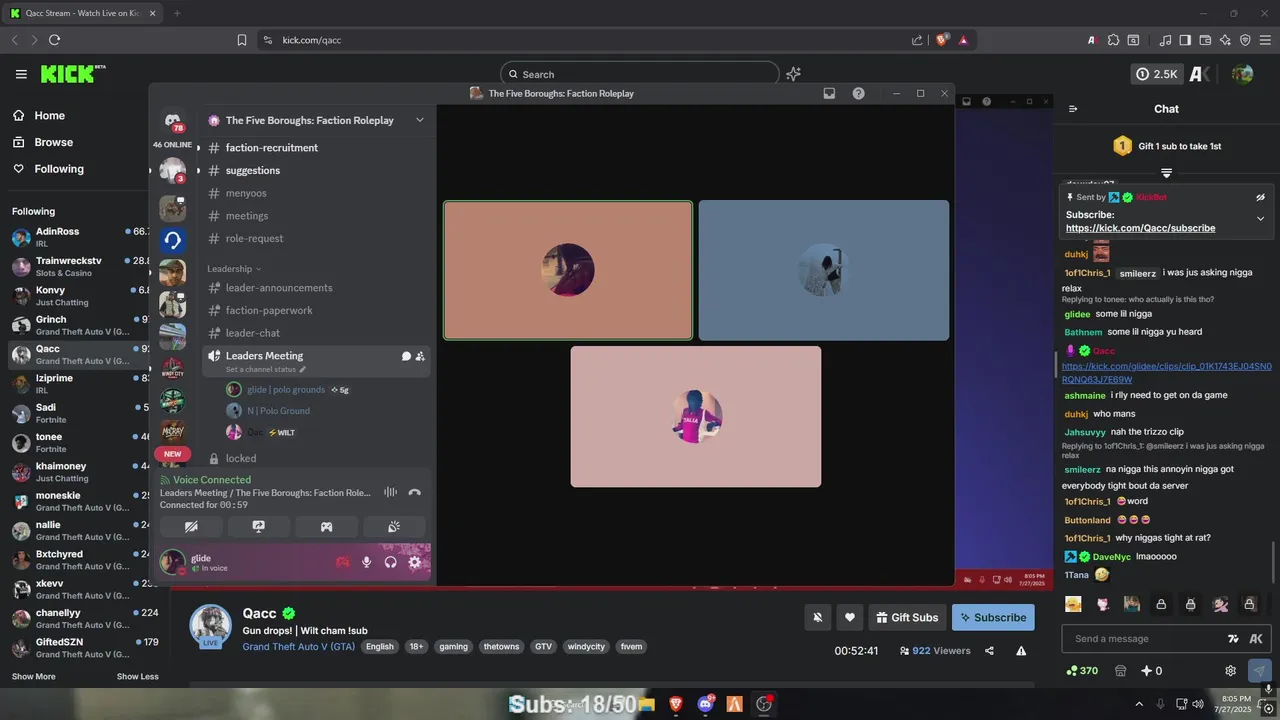
Task: Click Show More in Following list
Action: coord(34,677)
